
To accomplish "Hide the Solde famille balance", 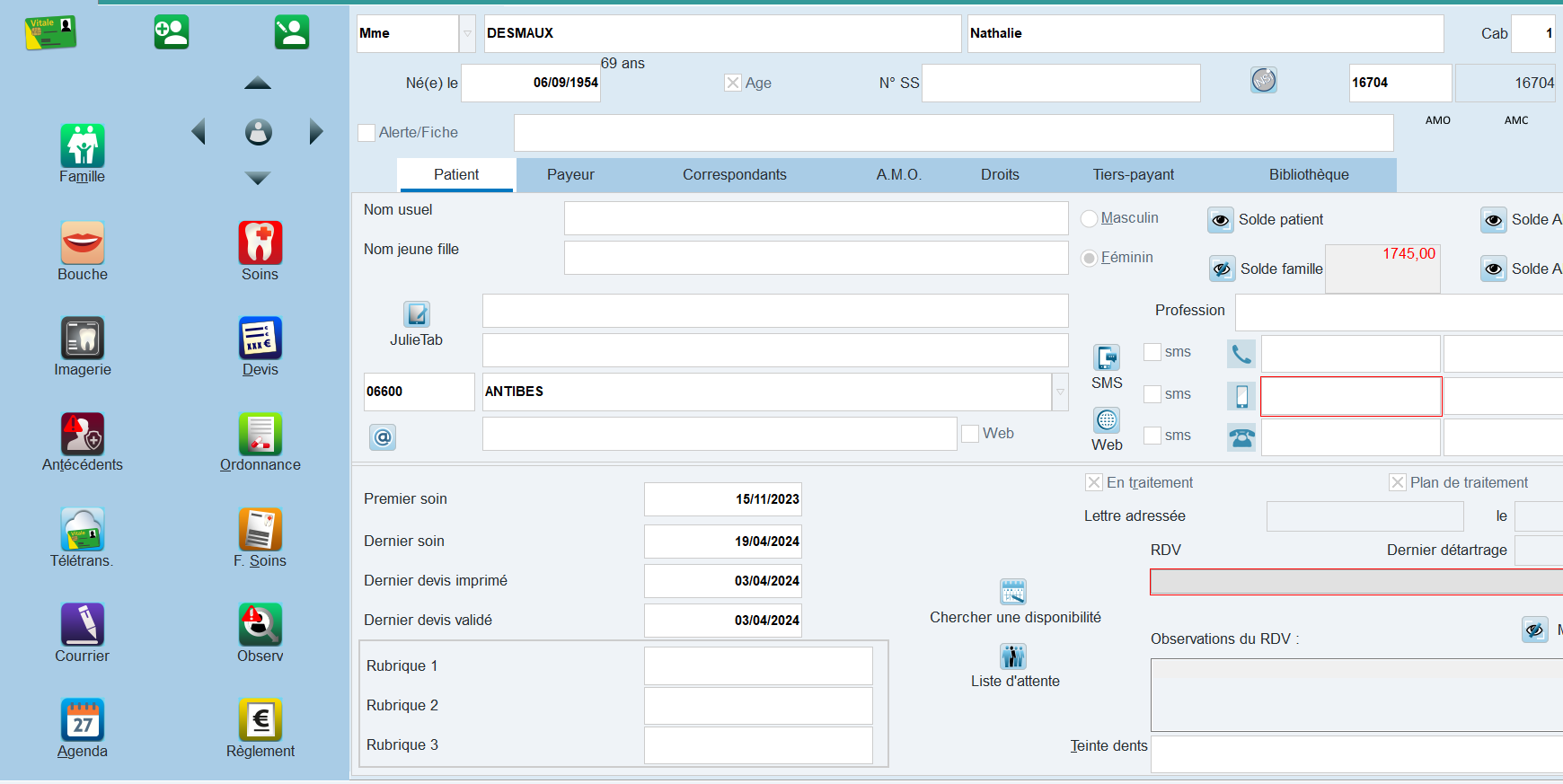I will (x=1223, y=269).
